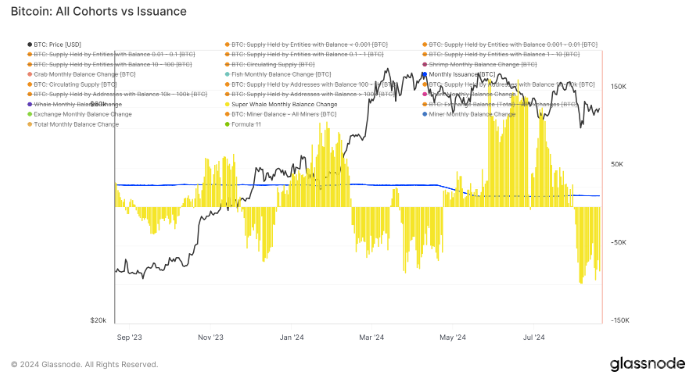694x376 pixels.
Task: Show Total Monthly Balance Change series
Action: (x=73, y=124)
